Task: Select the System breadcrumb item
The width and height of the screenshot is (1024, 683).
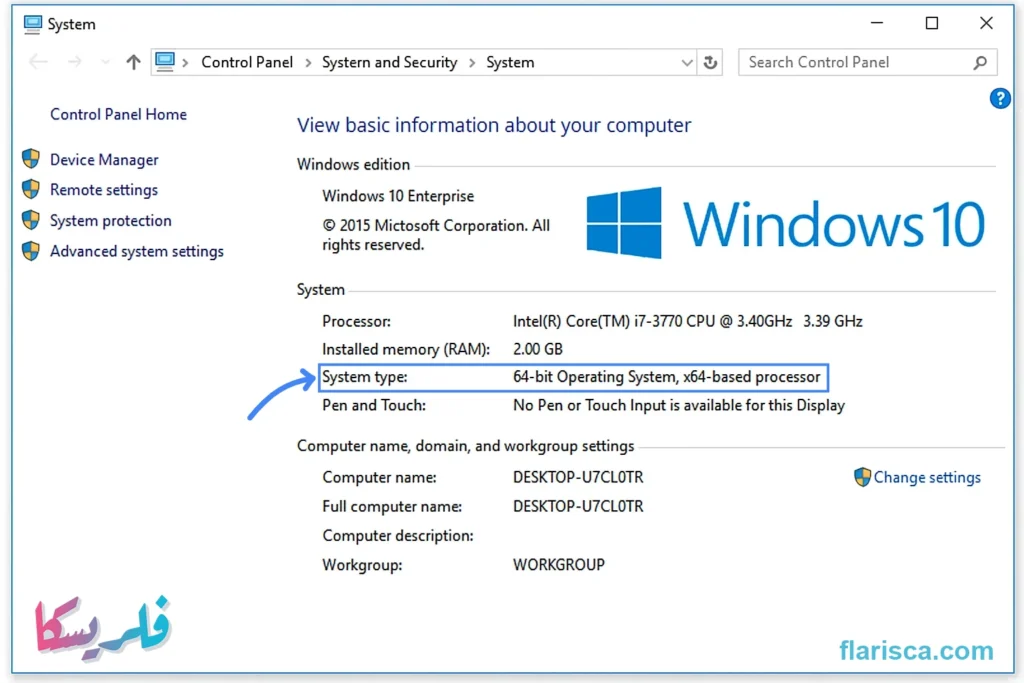Action: (510, 62)
